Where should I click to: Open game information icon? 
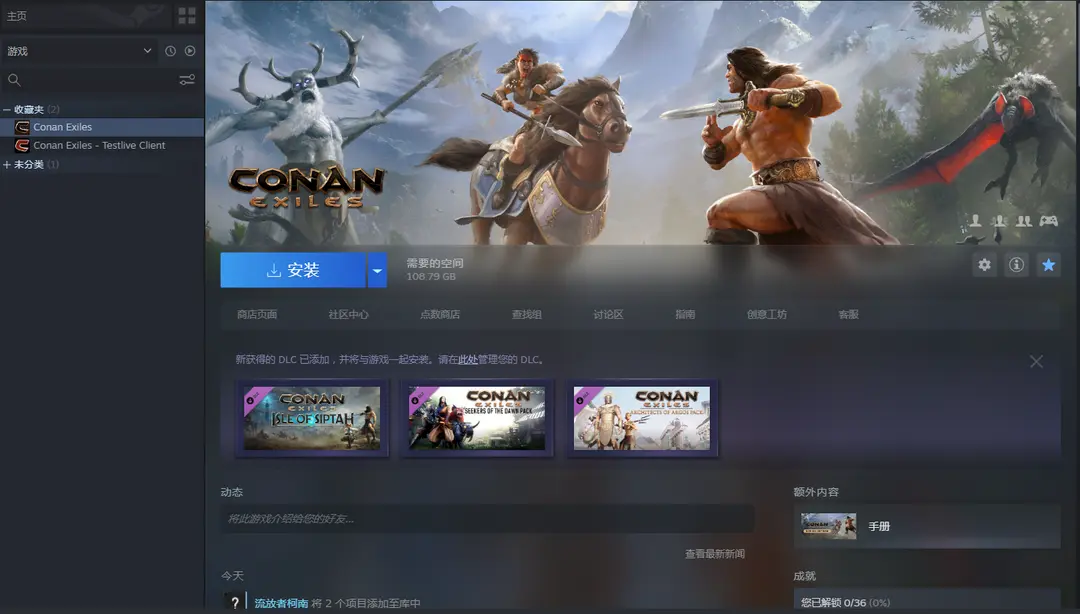coord(1016,265)
